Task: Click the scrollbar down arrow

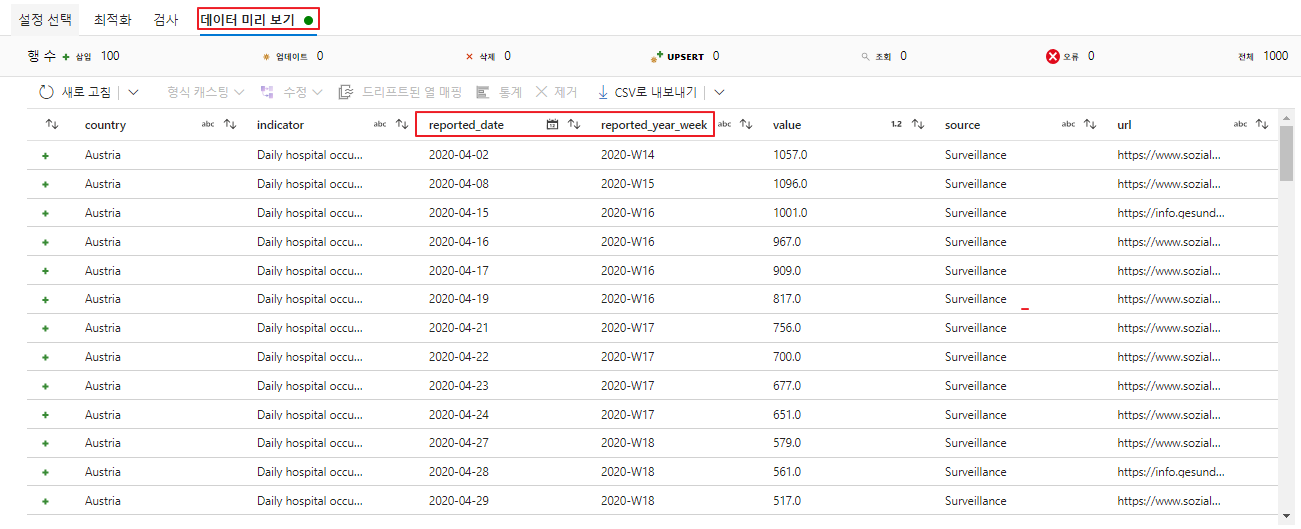Action: tap(1286, 516)
